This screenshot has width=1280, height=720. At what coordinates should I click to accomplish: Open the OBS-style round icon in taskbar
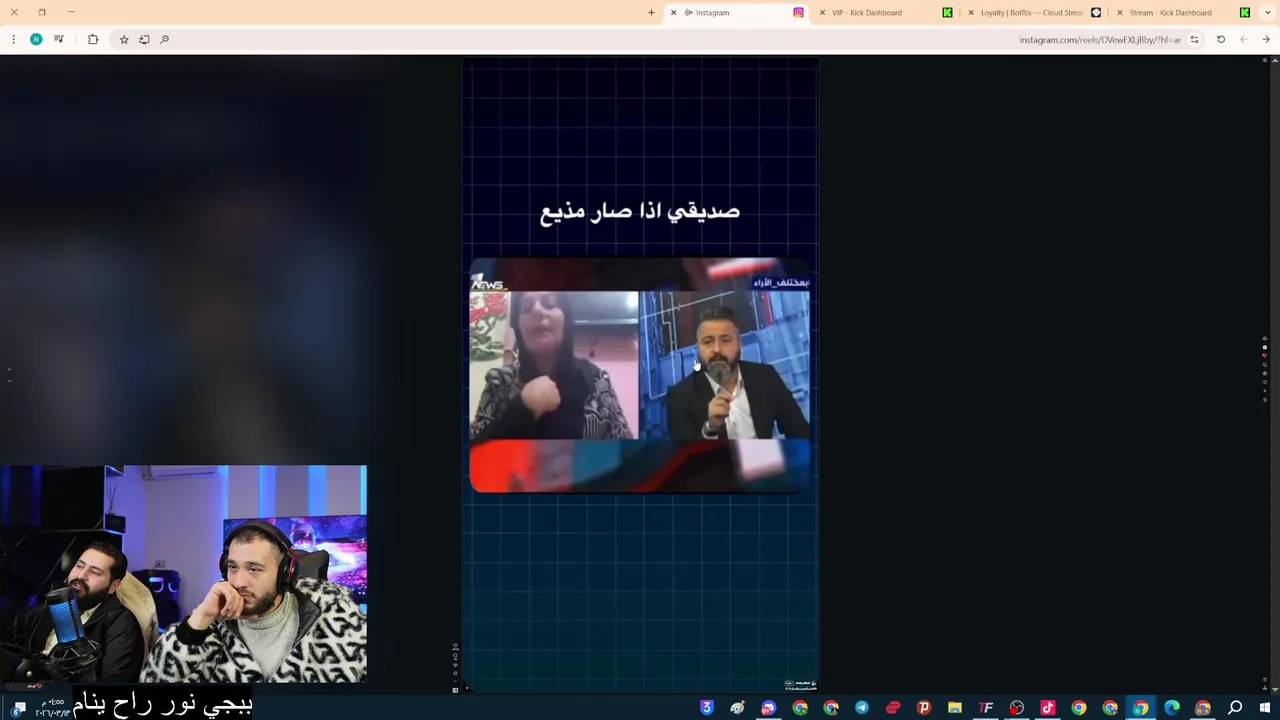[x=1017, y=708]
